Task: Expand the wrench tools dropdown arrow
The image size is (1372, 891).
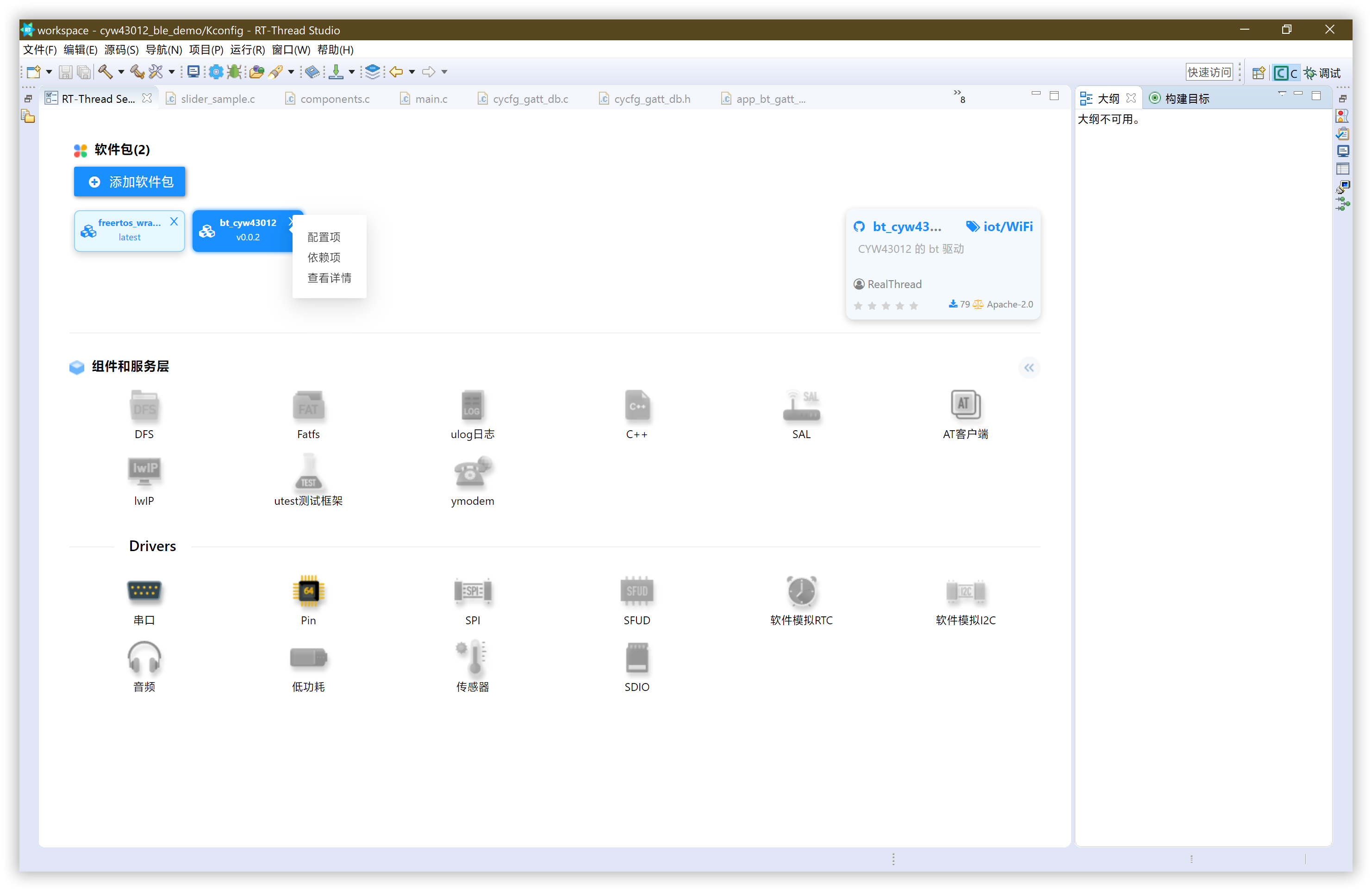Action: click(172, 72)
